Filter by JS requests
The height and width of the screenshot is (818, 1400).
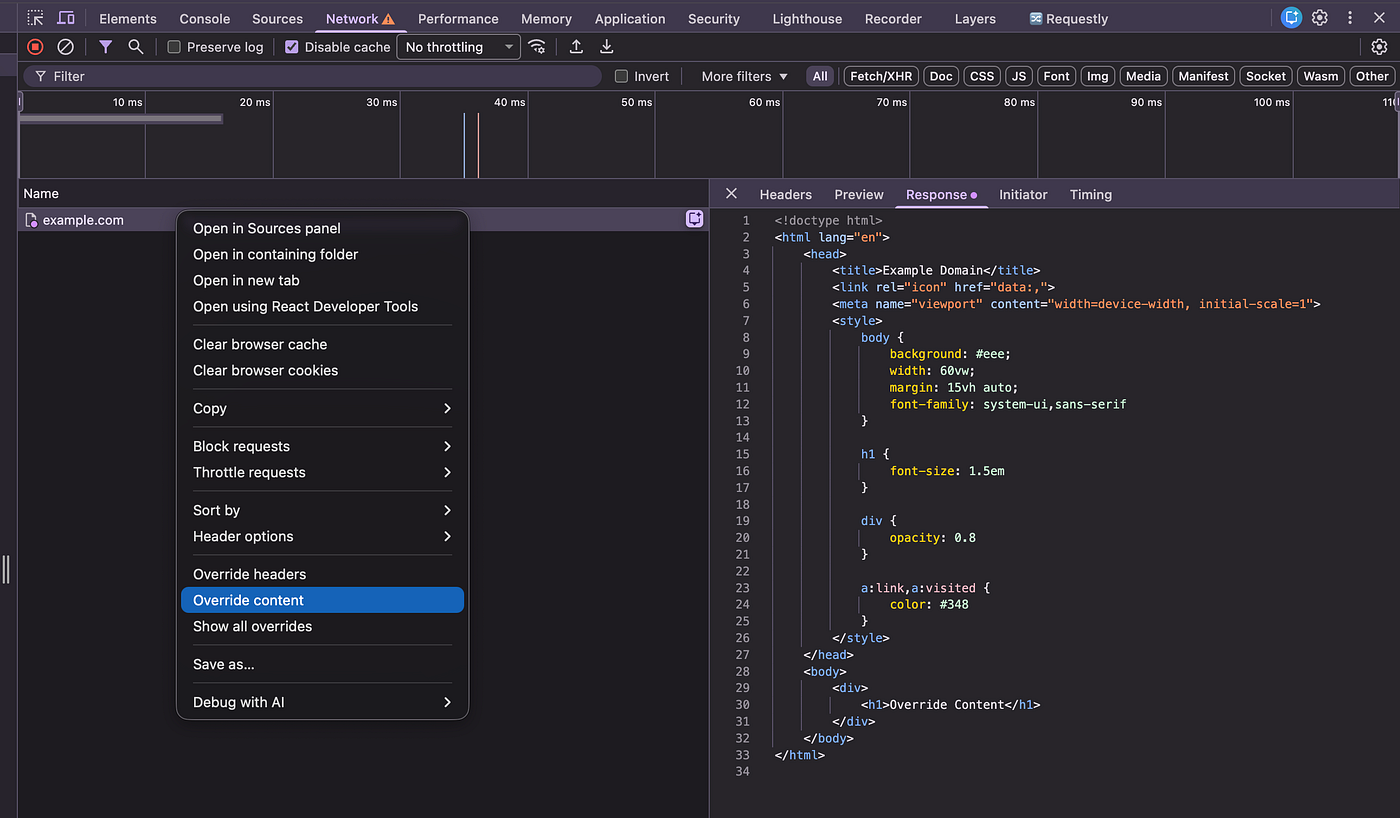click(1019, 76)
